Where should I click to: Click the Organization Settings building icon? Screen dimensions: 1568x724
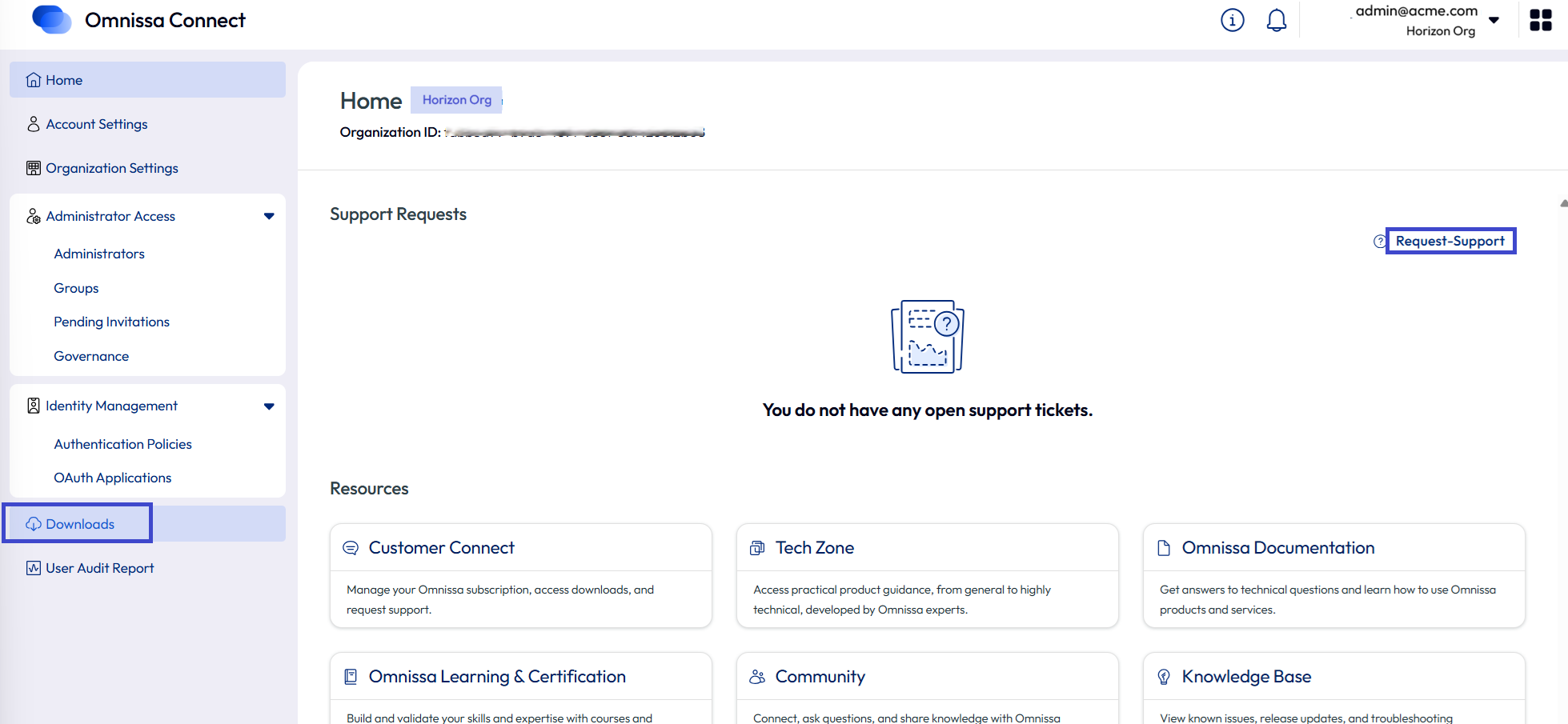33,168
